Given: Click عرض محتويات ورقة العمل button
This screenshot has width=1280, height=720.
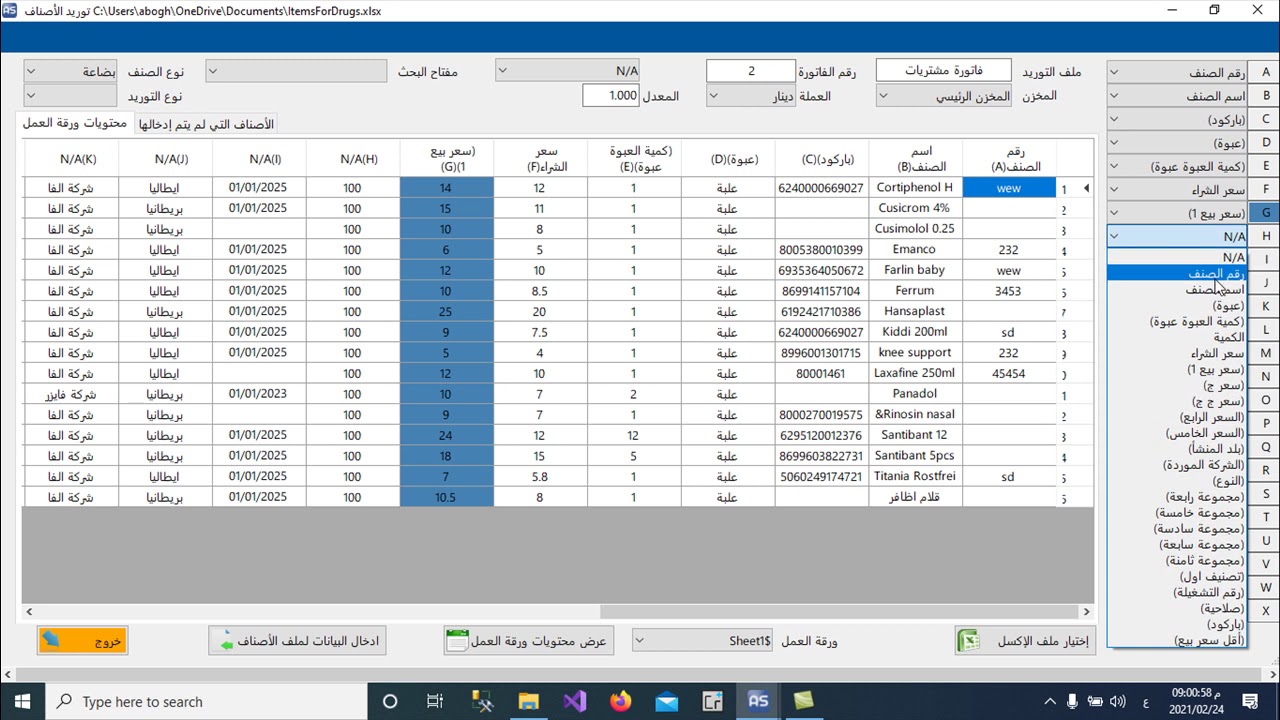Looking at the screenshot, I should click(528, 641).
